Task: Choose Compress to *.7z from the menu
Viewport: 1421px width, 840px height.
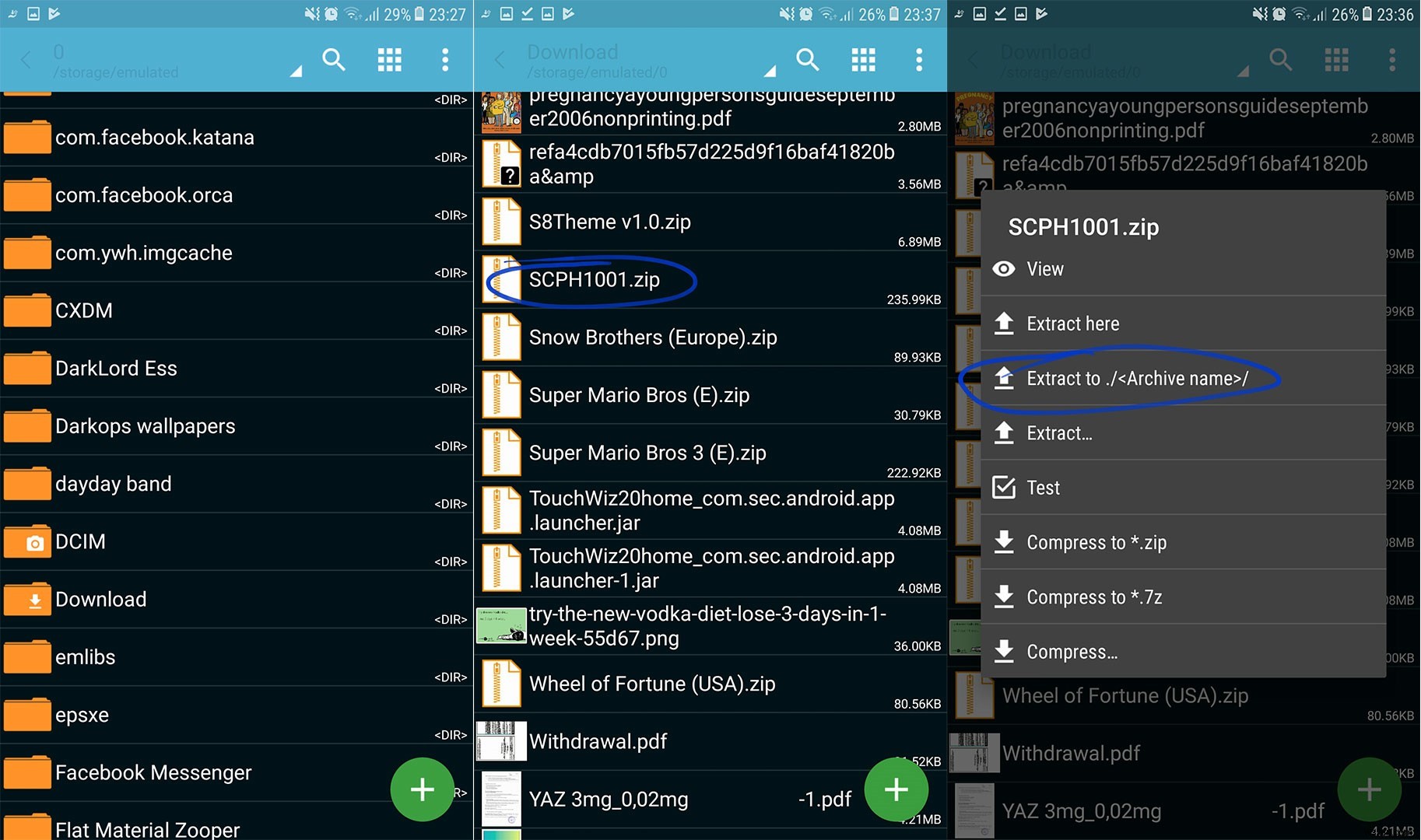Action: pos(1094,597)
